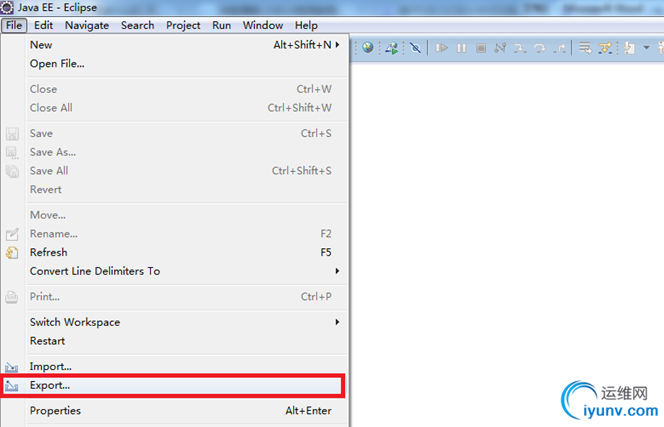Open the Project menu
The height and width of the screenshot is (427, 664).
tap(183, 25)
